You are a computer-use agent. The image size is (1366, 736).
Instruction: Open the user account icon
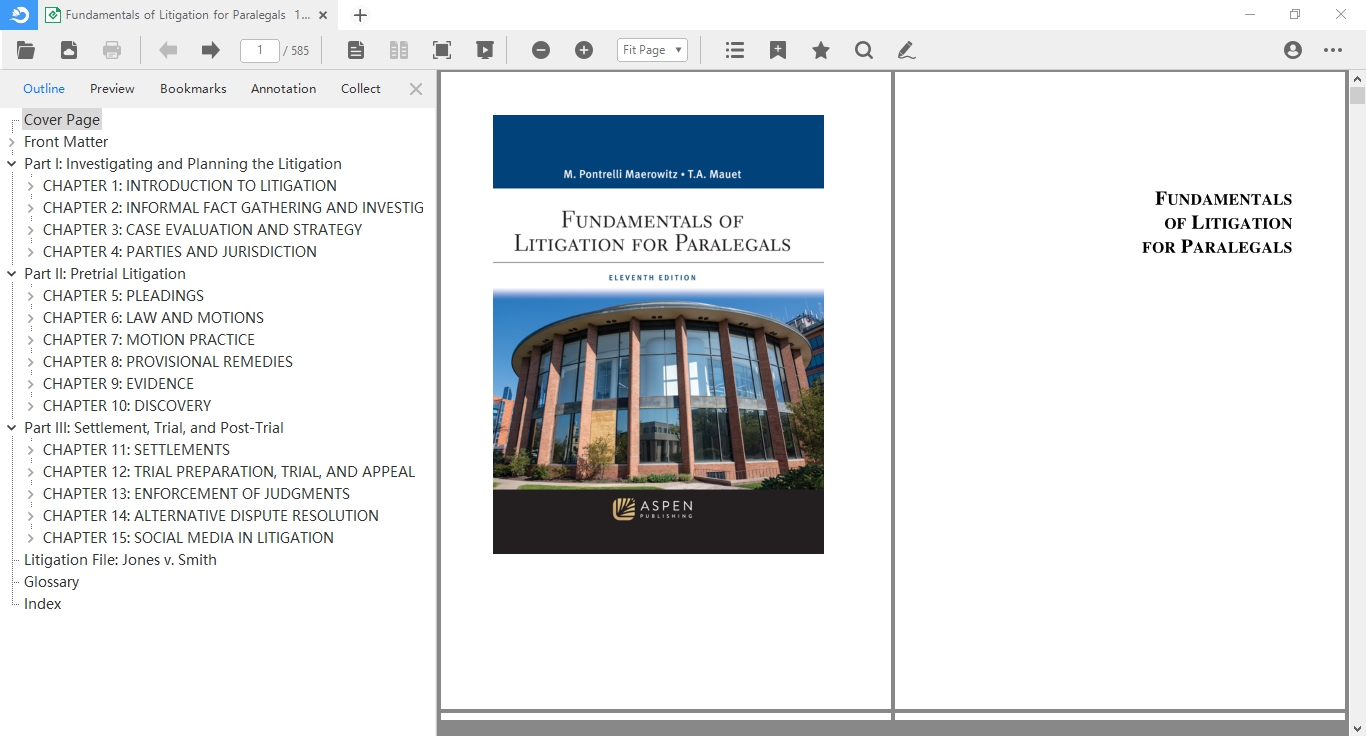click(1293, 50)
